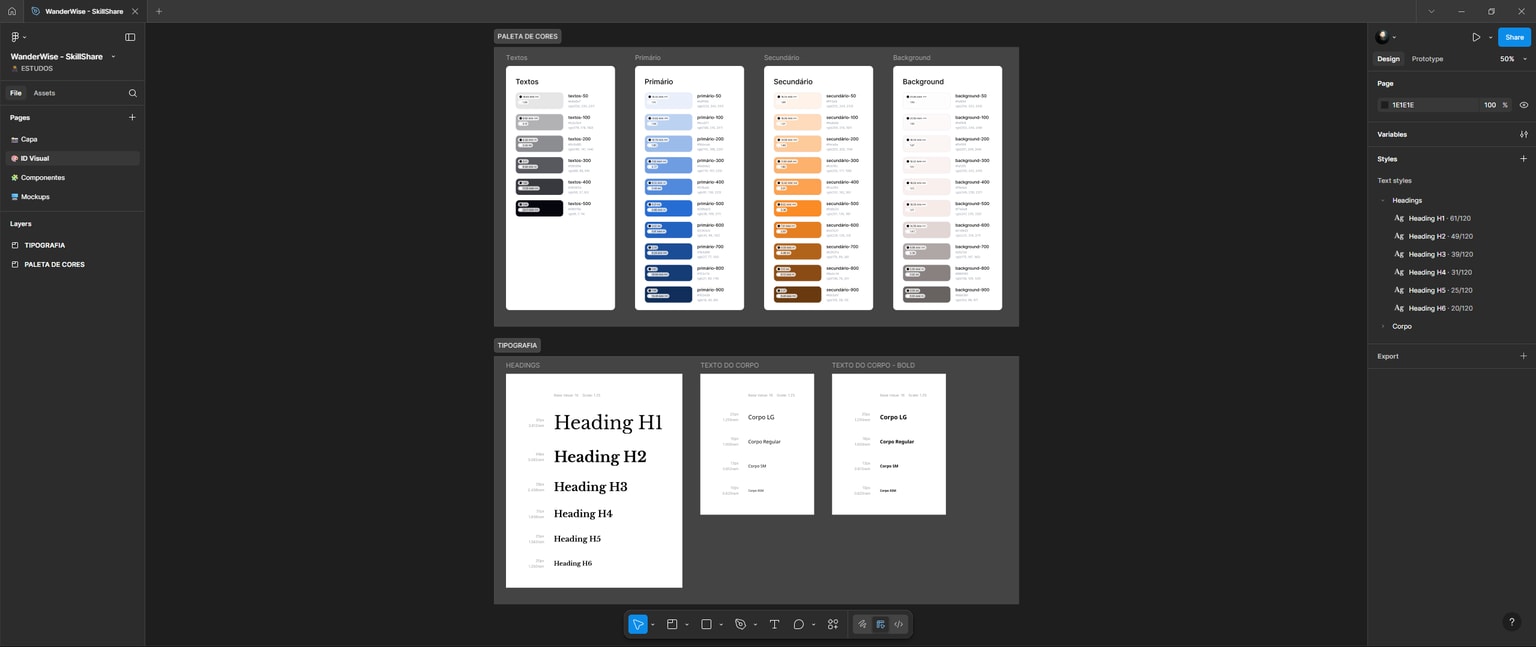
Task: Click the TIPOGRAFIA frame layer icon
Action: click(x=15, y=245)
